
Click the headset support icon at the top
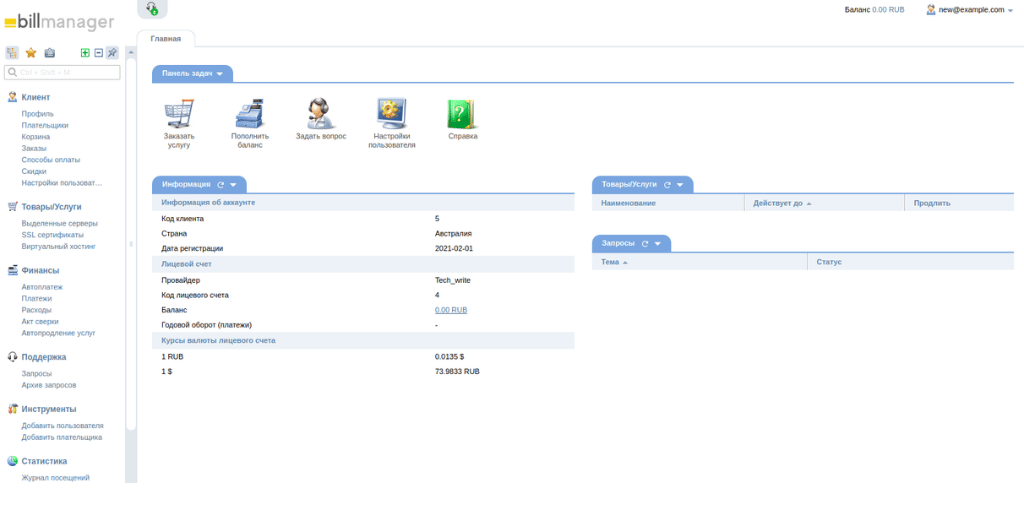tap(152, 8)
